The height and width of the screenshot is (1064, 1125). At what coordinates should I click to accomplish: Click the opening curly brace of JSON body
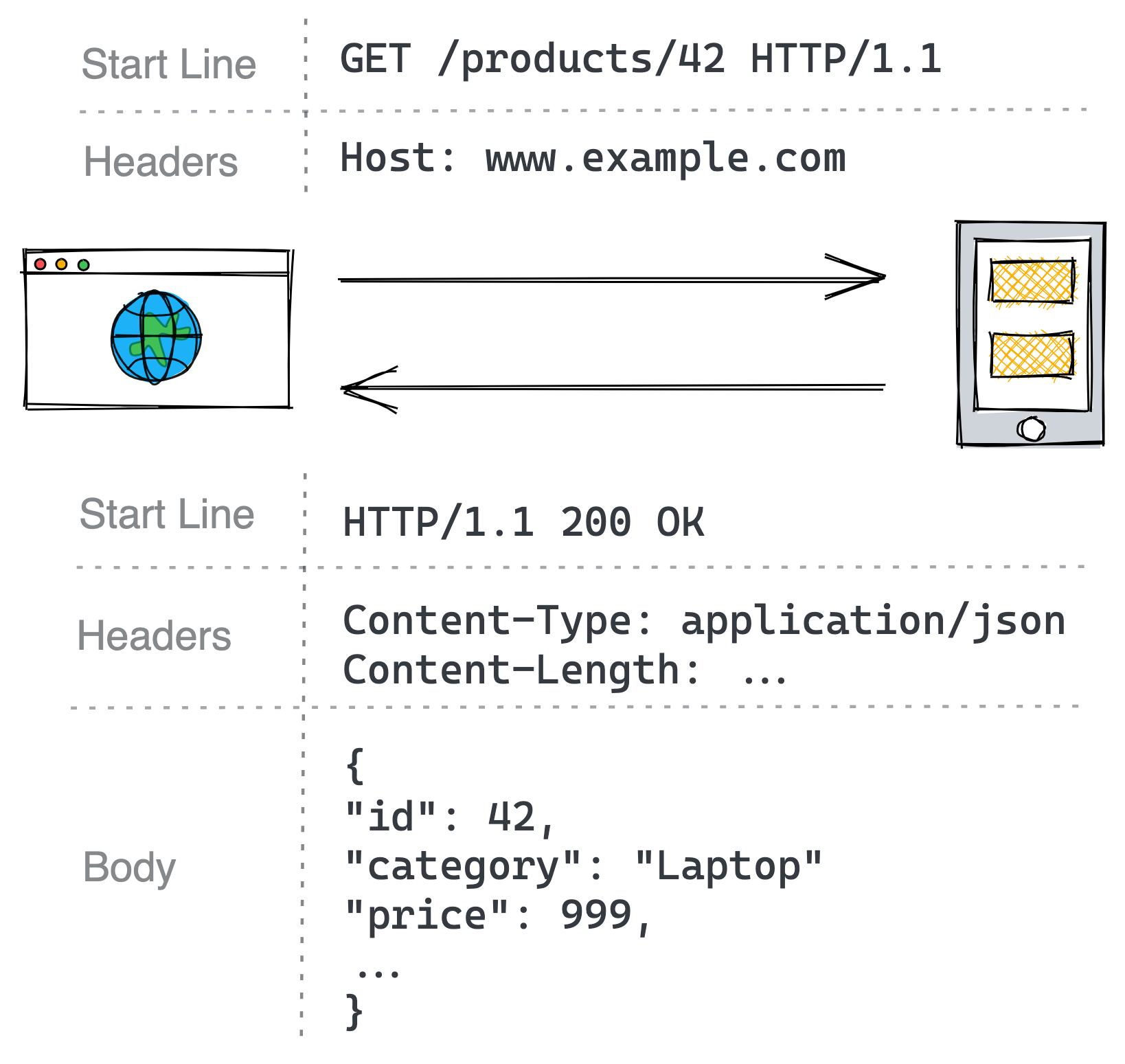pyautogui.click(x=354, y=766)
